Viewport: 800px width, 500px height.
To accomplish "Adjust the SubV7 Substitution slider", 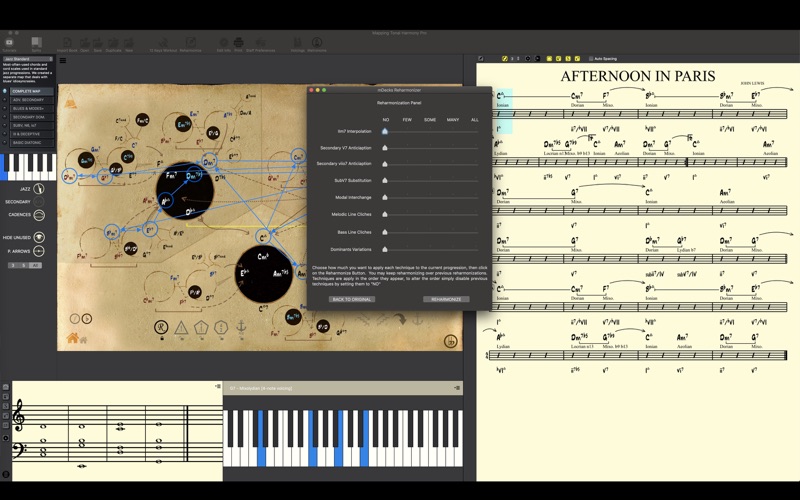I will [431, 181].
